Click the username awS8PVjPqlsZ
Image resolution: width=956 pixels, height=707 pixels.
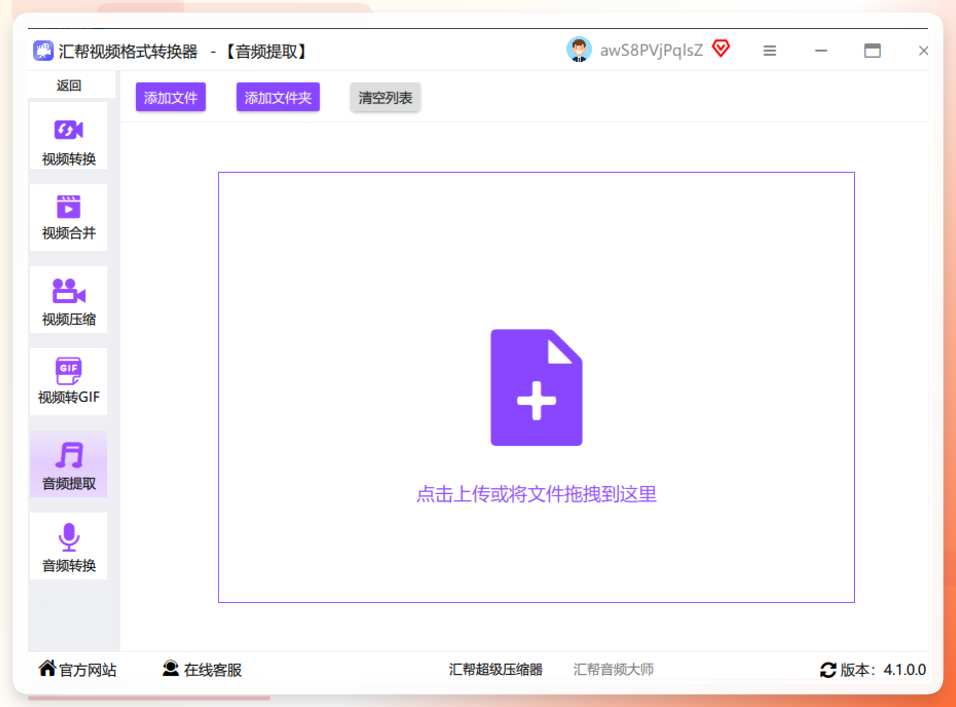[651, 51]
